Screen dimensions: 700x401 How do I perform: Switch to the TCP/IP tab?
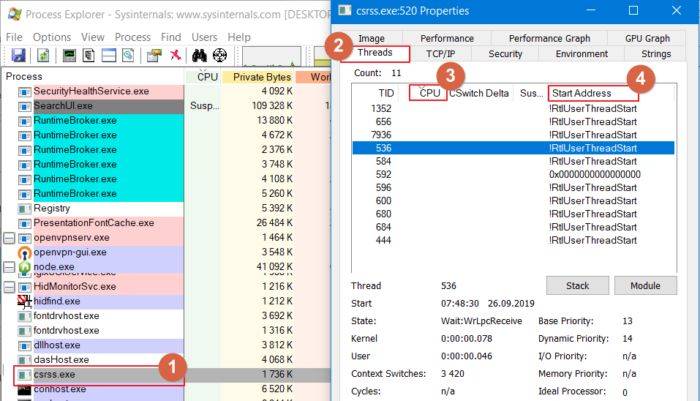tap(440, 54)
